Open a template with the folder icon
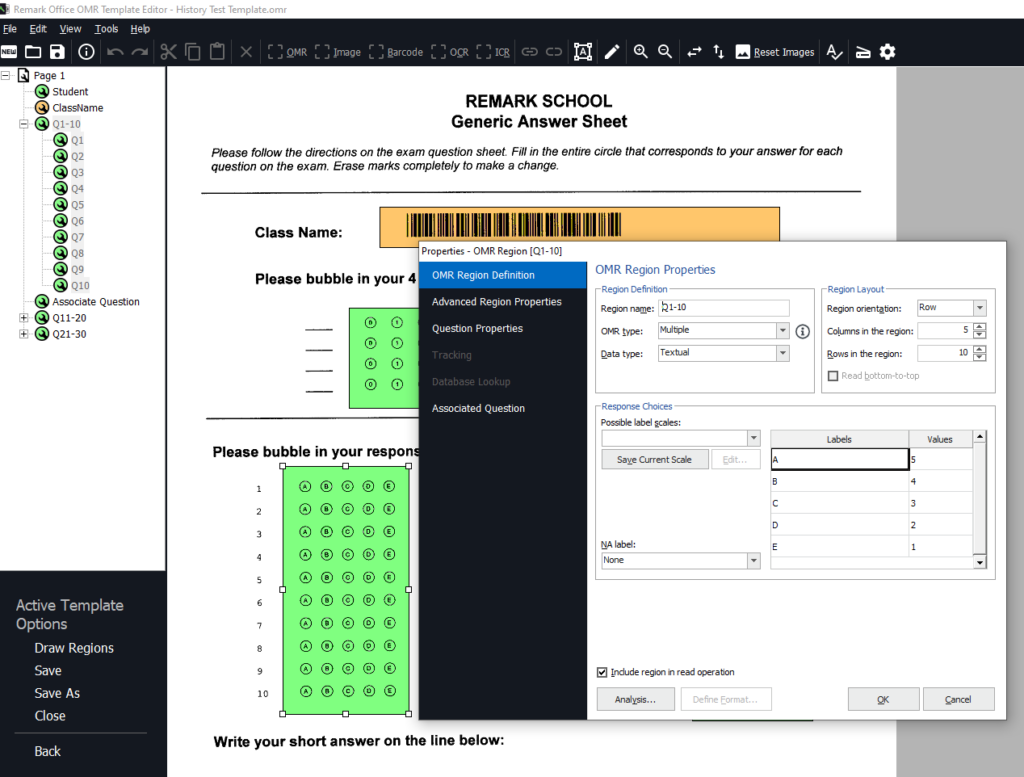The width and height of the screenshot is (1024, 777). click(33, 52)
